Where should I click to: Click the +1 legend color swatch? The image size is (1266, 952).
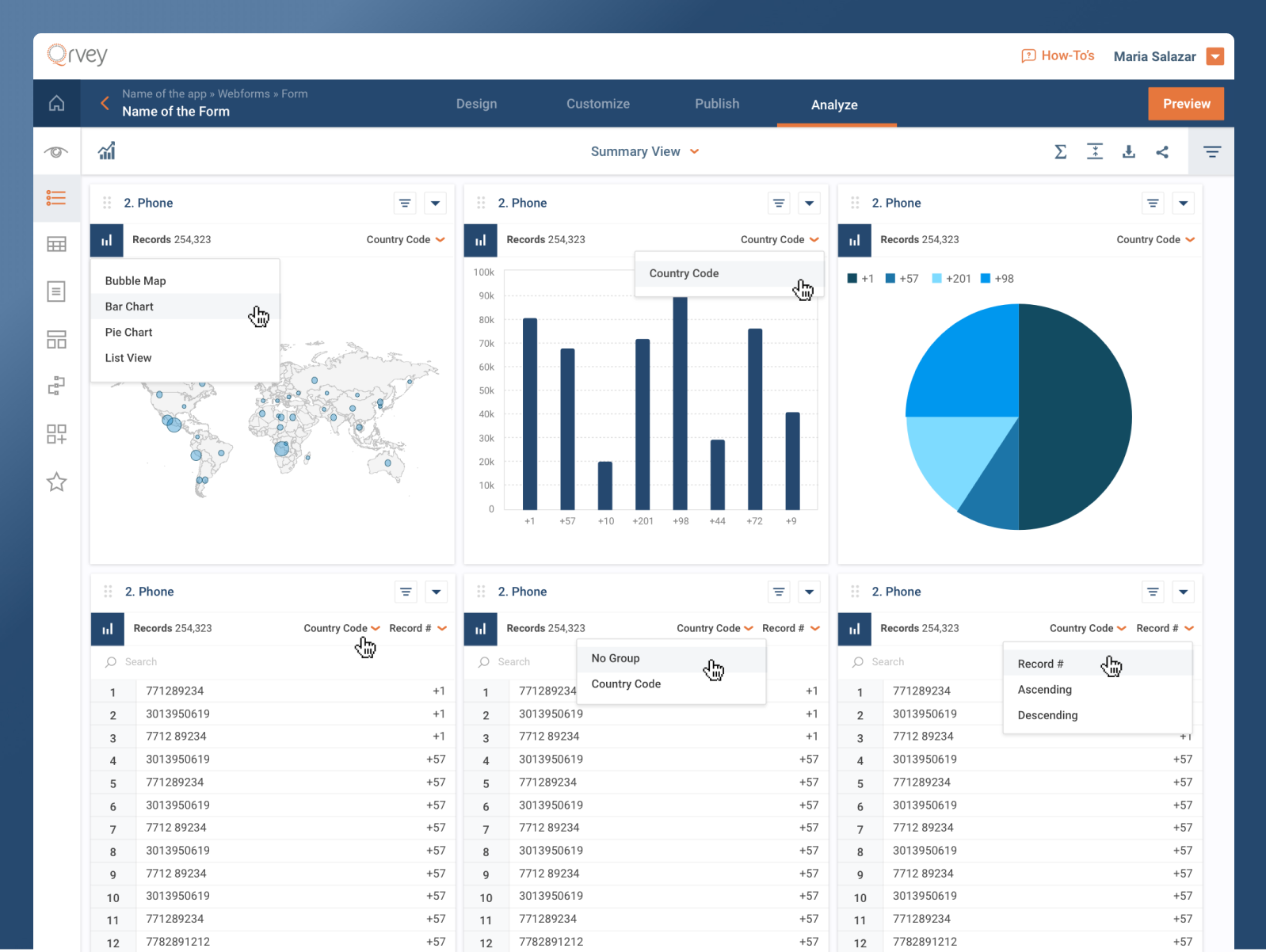[x=852, y=279]
